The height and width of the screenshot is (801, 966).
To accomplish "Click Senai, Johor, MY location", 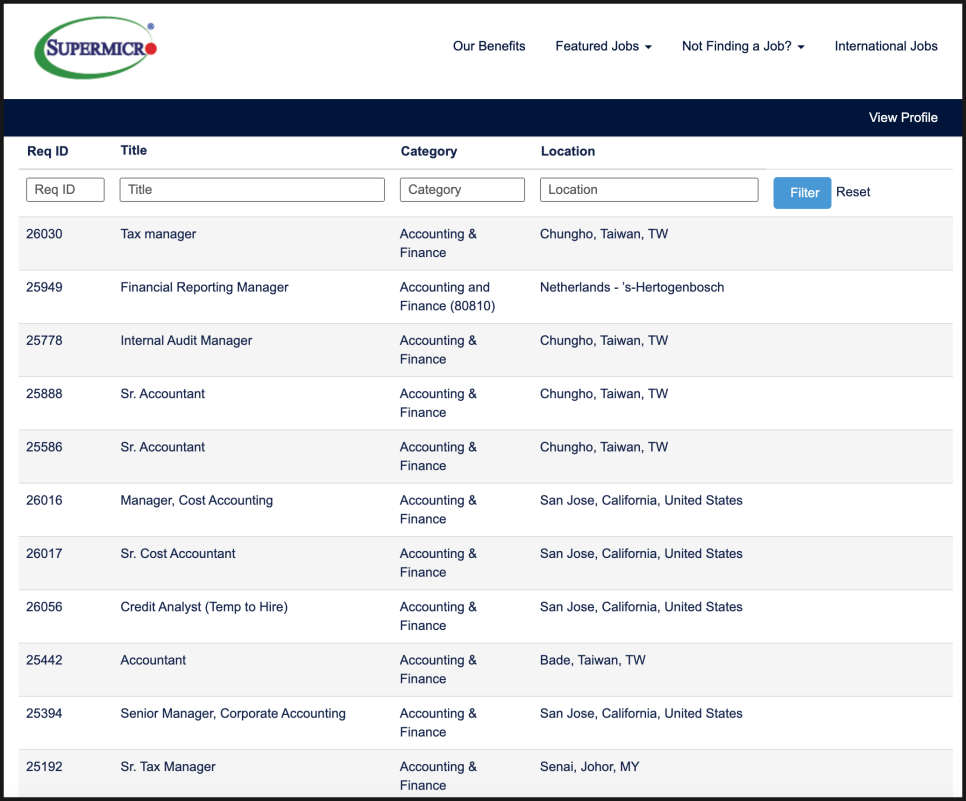I will [590, 767].
